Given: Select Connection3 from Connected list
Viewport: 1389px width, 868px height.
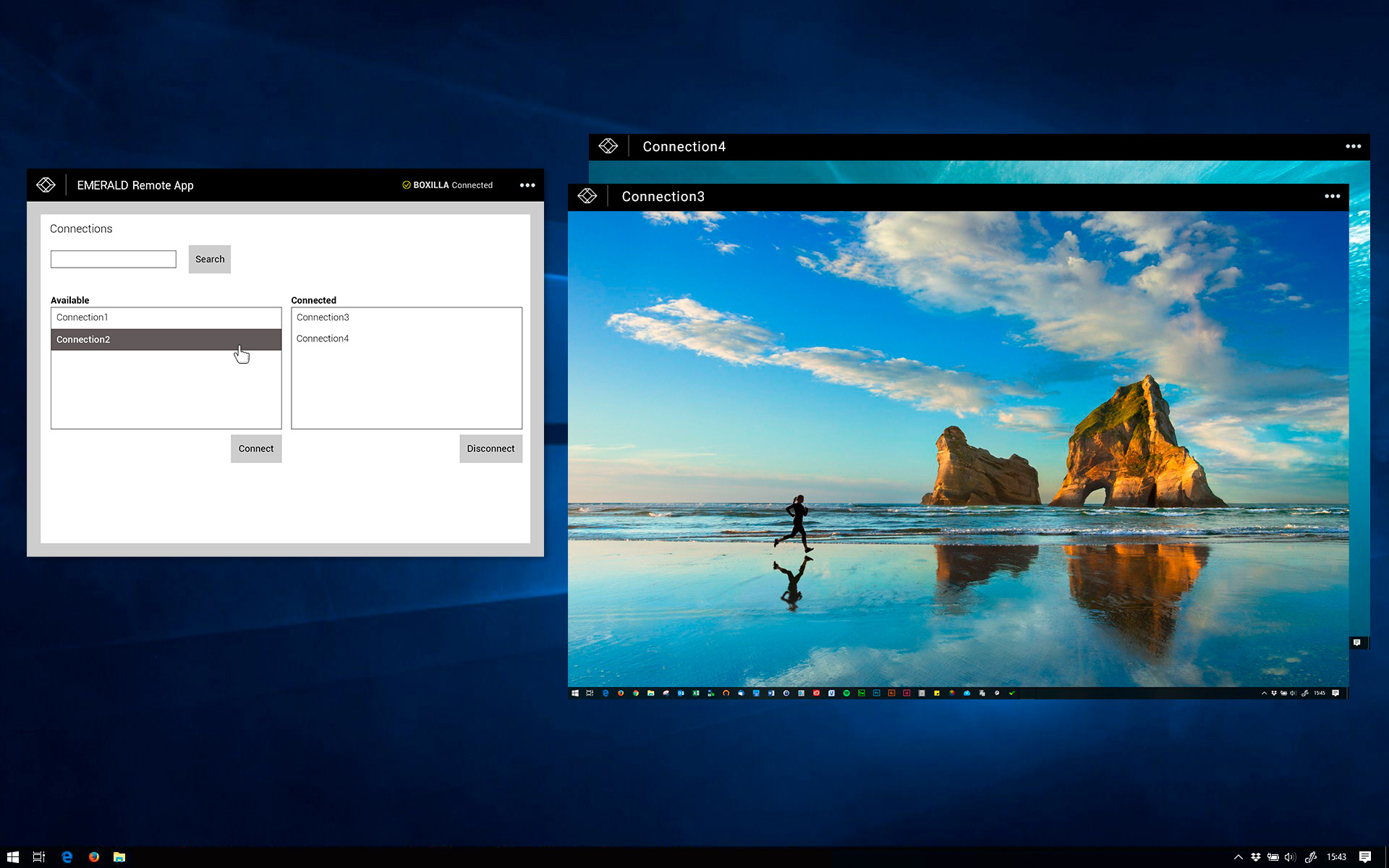Looking at the screenshot, I should coord(322,317).
